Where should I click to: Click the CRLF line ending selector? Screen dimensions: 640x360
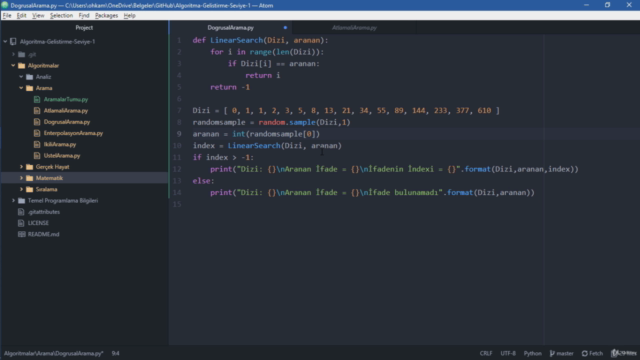[486, 353]
